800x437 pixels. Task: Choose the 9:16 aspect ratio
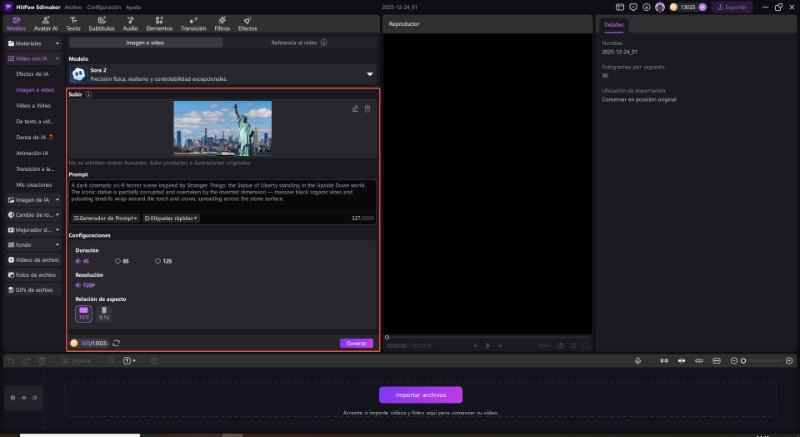point(104,314)
